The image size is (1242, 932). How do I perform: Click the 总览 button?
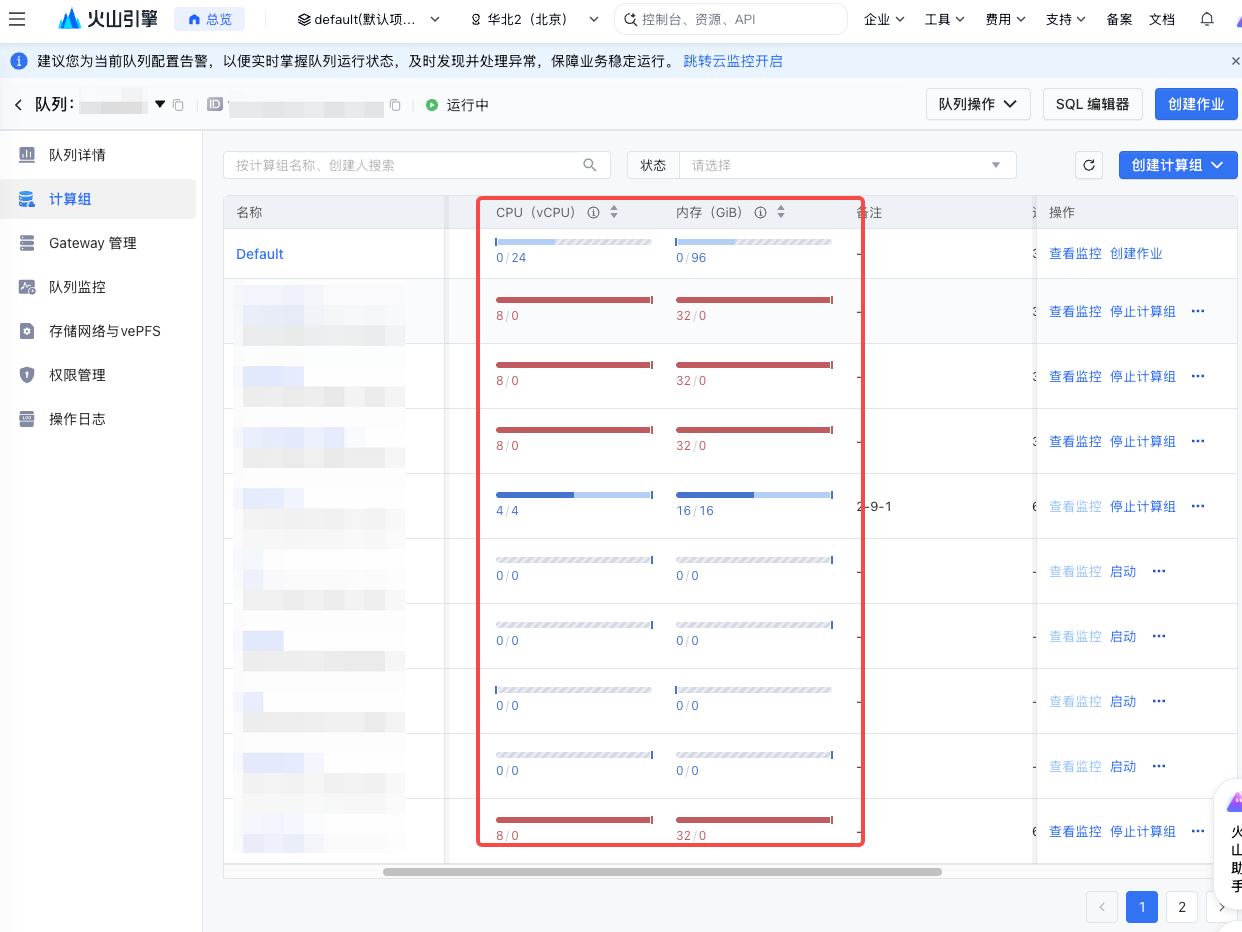210,19
